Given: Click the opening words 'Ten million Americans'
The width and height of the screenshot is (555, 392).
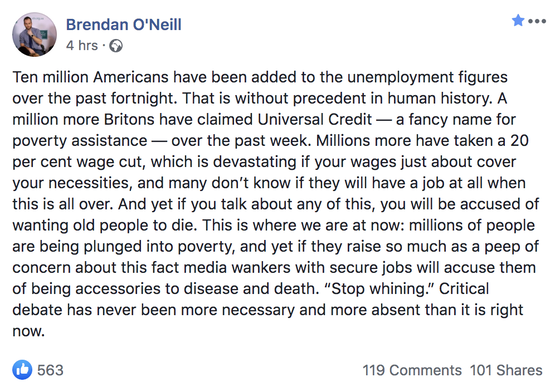Looking at the screenshot, I should coord(90,77).
